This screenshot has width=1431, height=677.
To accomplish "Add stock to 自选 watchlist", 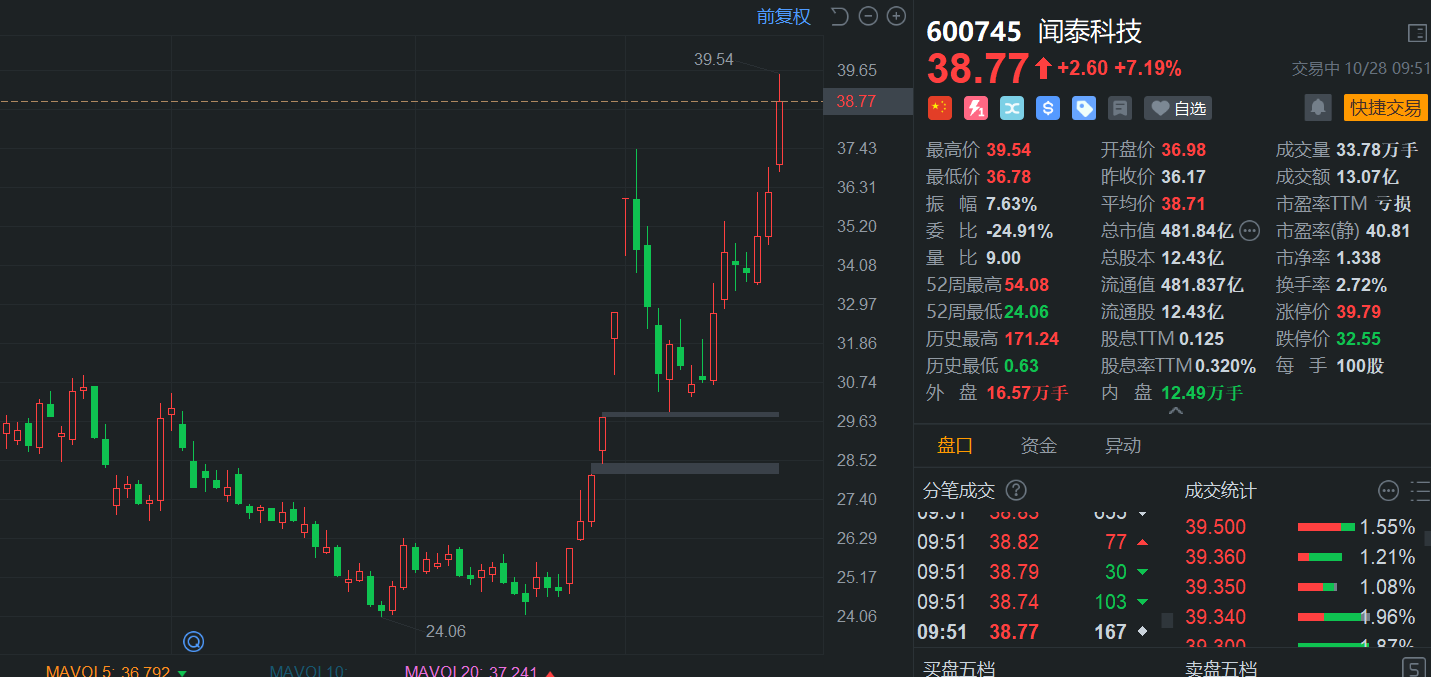I will (1177, 108).
